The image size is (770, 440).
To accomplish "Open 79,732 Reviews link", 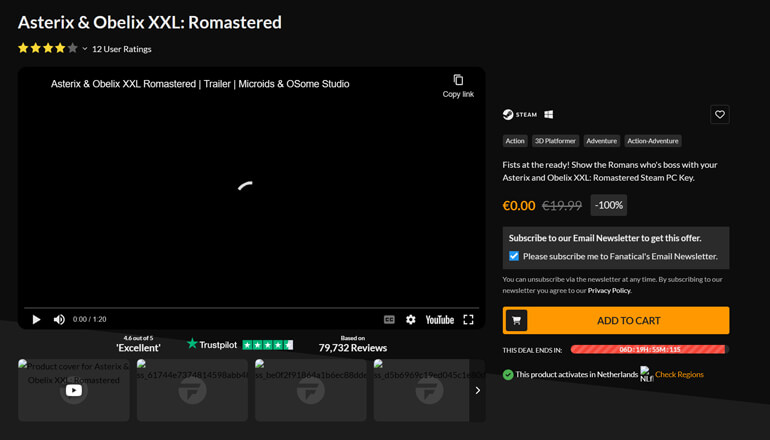I will [x=353, y=348].
